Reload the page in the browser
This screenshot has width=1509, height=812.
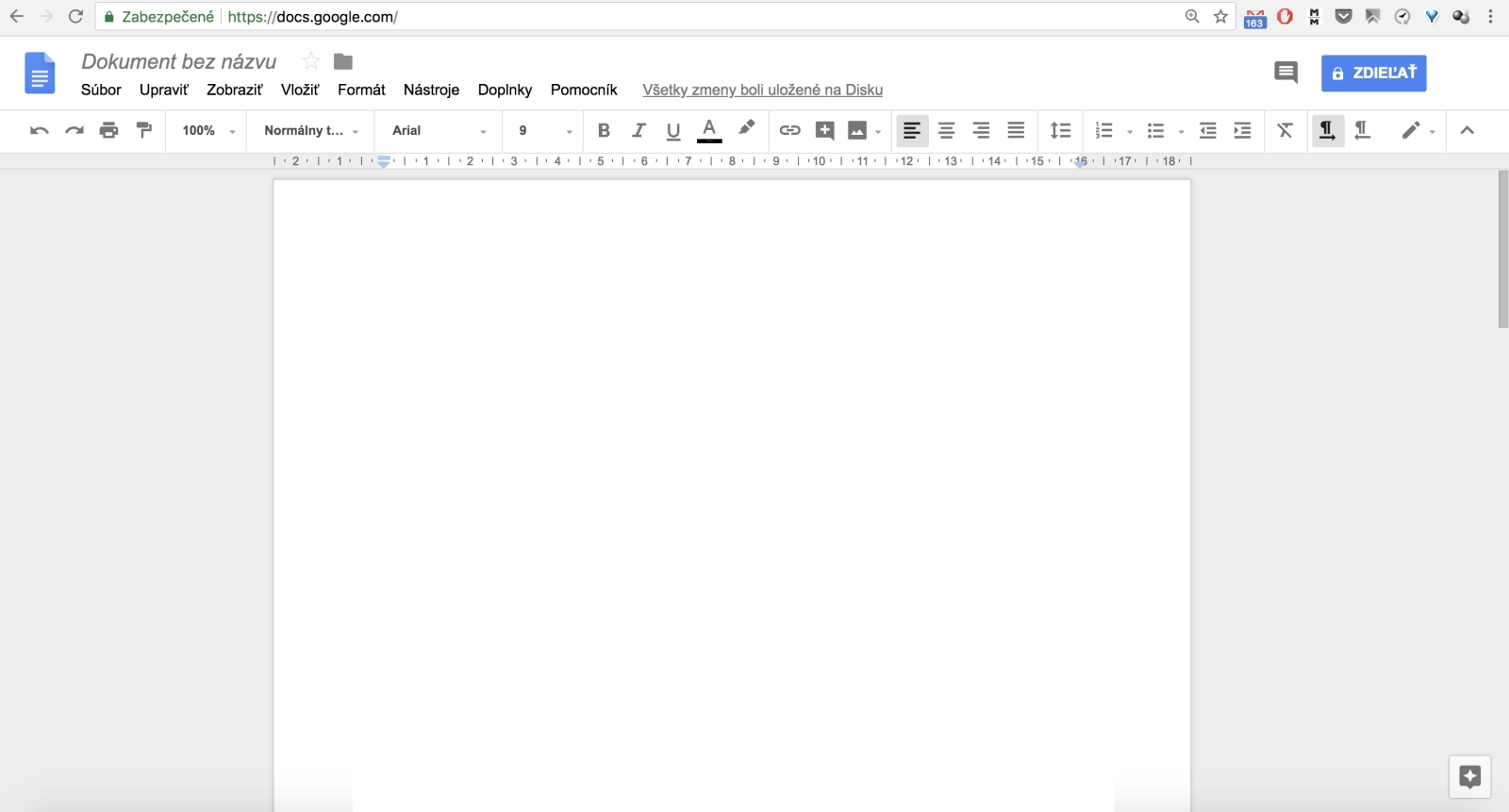pos(75,16)
